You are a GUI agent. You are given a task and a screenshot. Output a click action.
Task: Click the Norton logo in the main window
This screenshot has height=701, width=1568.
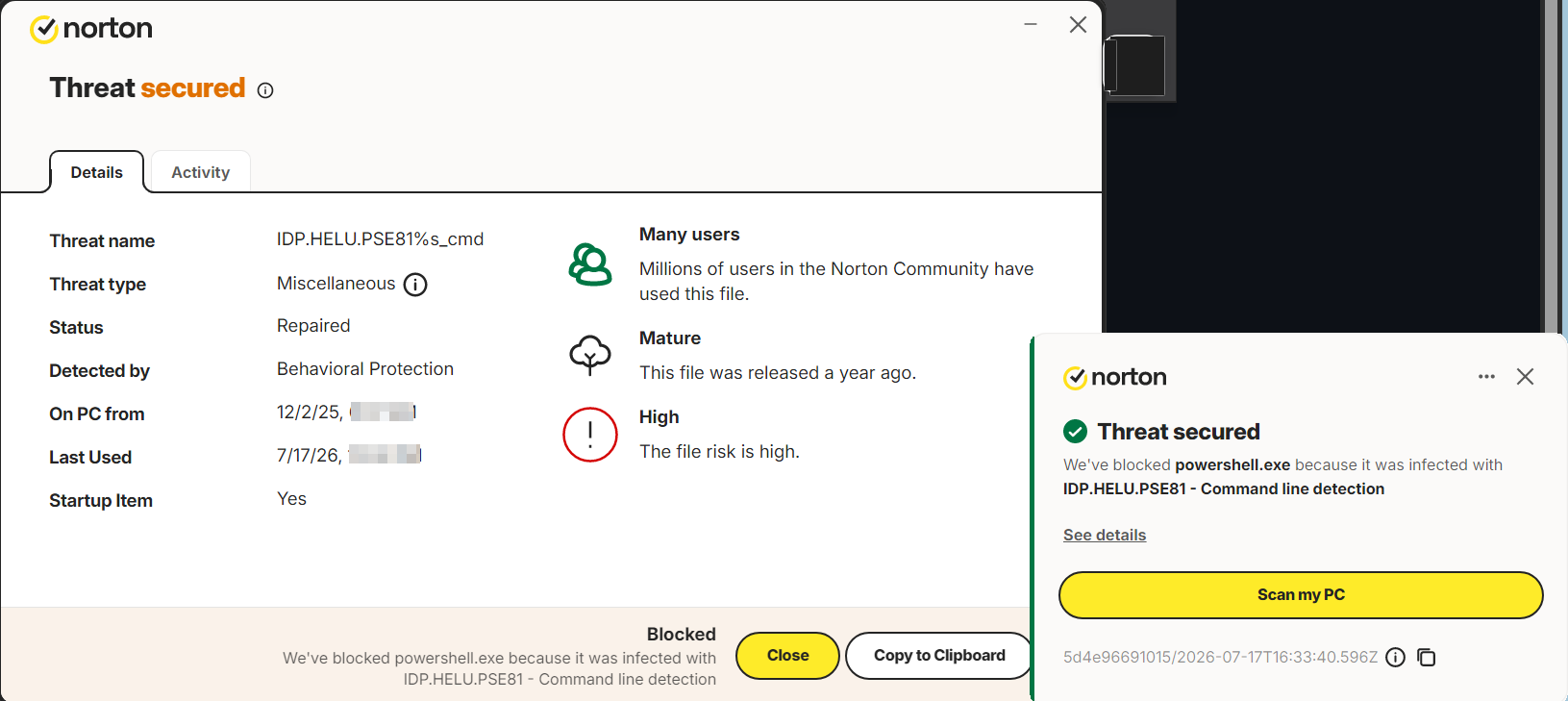pos(91,29)
